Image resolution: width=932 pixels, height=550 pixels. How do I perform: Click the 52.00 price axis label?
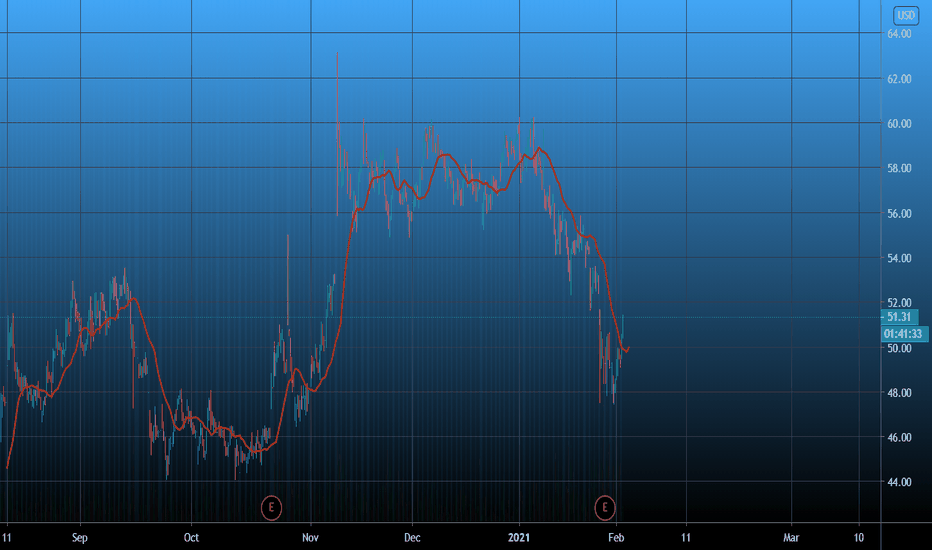pos(899,303)
